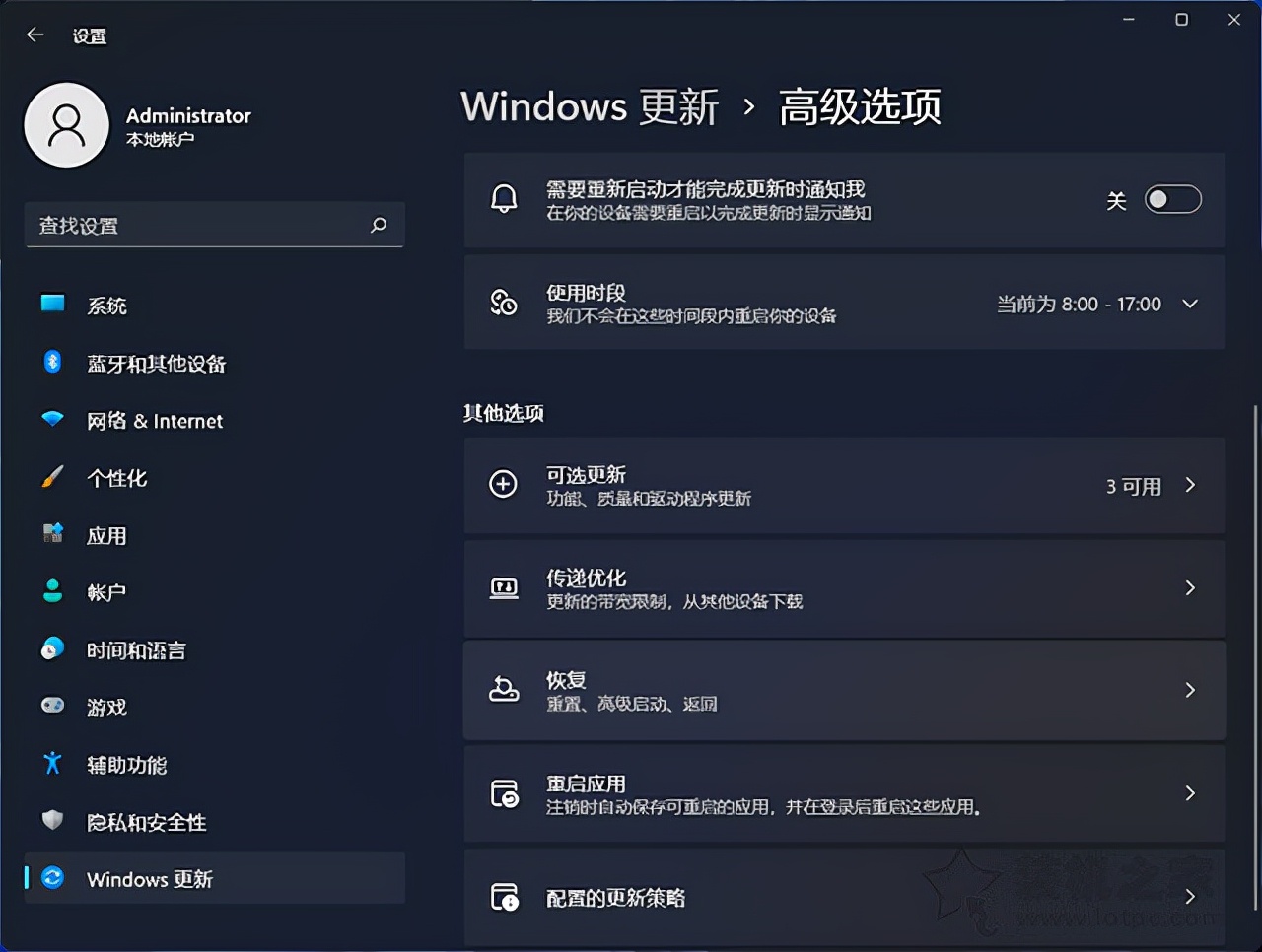This screenshot has width=1262, height=952.
Task: Open 可选更新 via its right chevron
Action: point(1190,485)
